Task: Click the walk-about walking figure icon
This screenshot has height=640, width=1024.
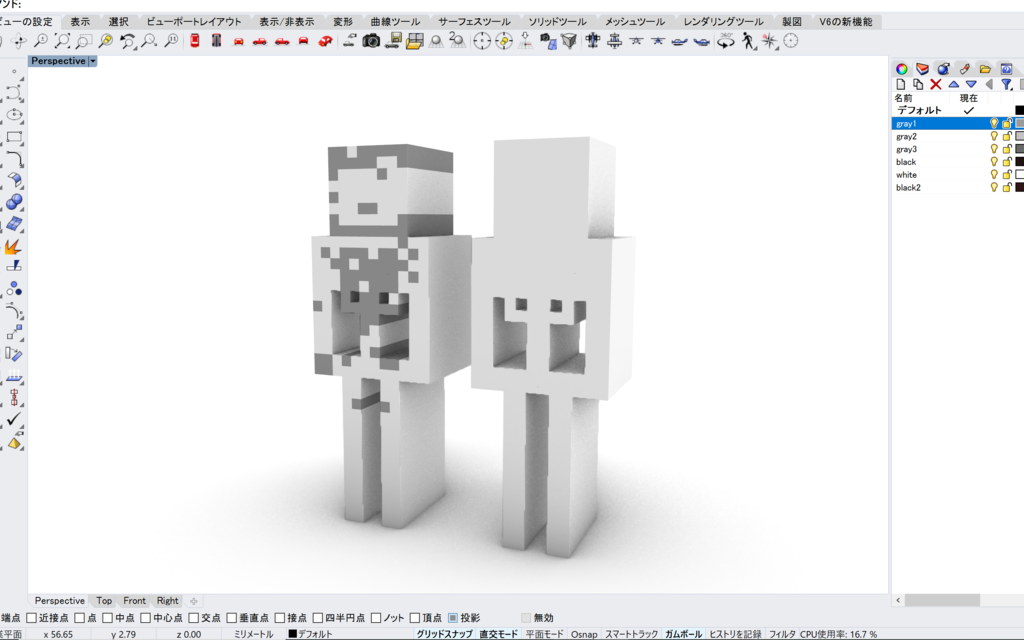Action: click(x=748, y=41)
